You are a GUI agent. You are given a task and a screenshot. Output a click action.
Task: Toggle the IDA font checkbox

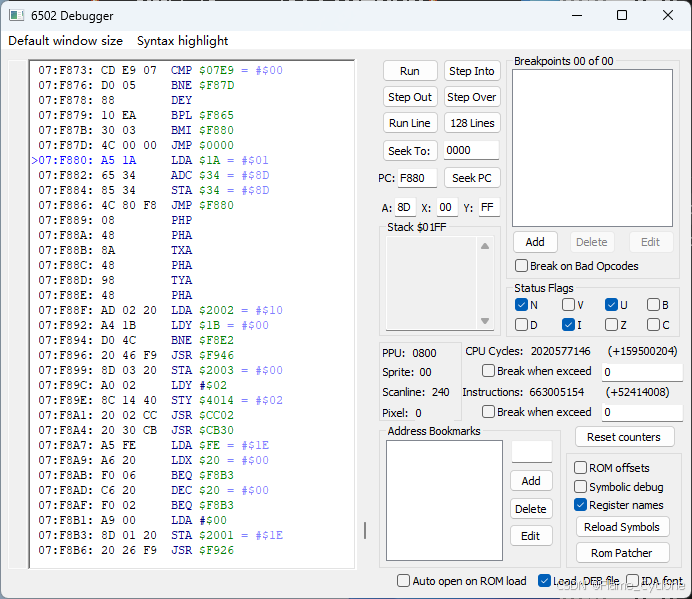pyautogui.click(x=654, y=581)
